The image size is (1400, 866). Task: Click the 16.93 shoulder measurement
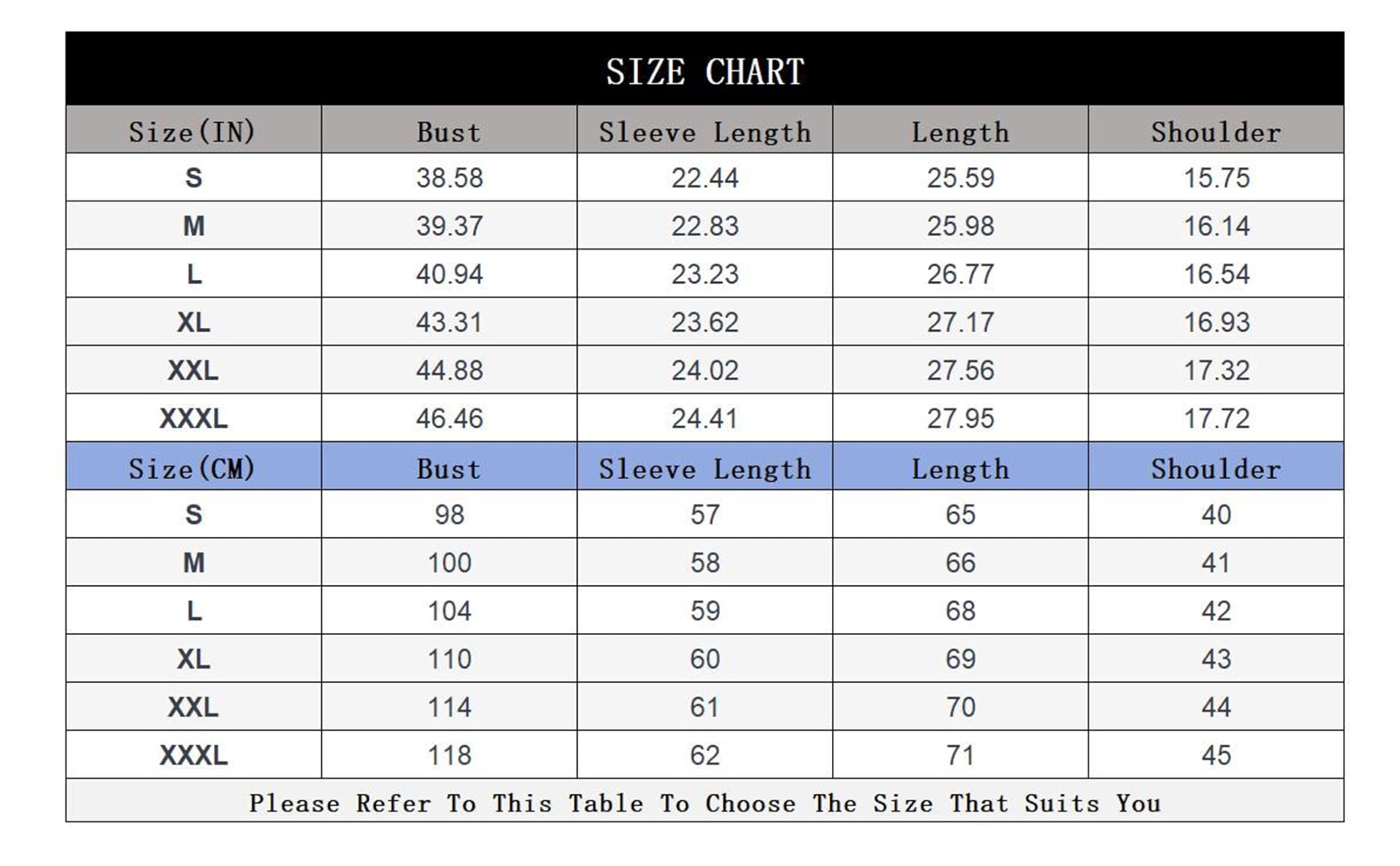pyautogui.click(x=1216, y=322)
